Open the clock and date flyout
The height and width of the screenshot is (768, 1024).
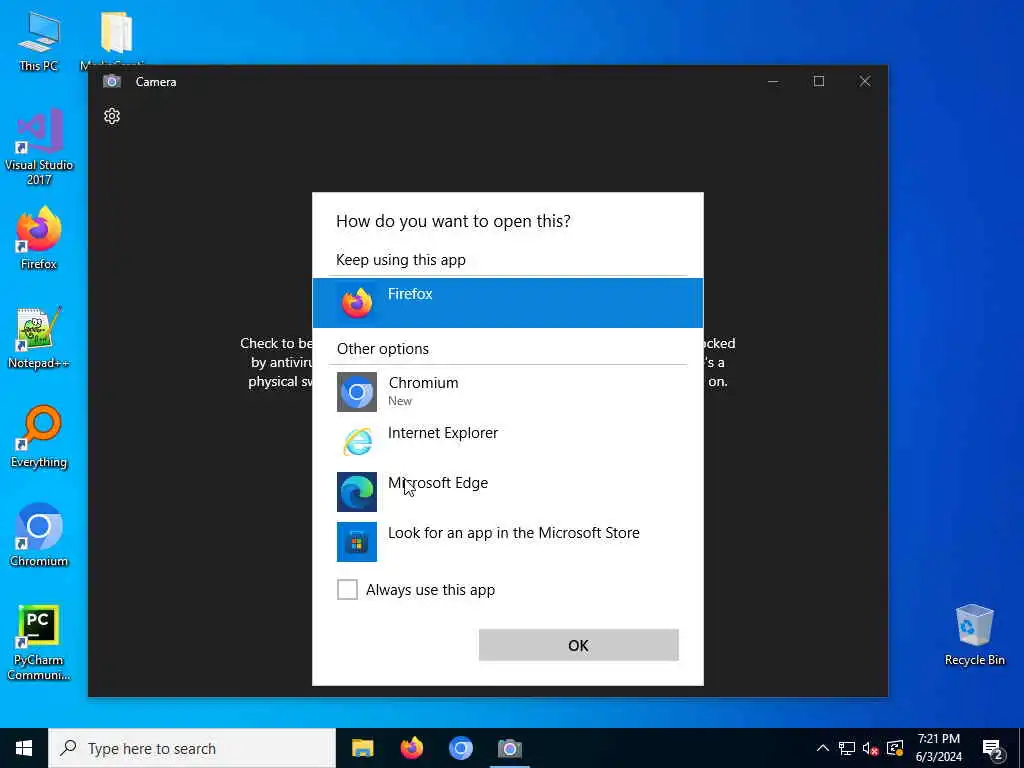coord(938,748)
